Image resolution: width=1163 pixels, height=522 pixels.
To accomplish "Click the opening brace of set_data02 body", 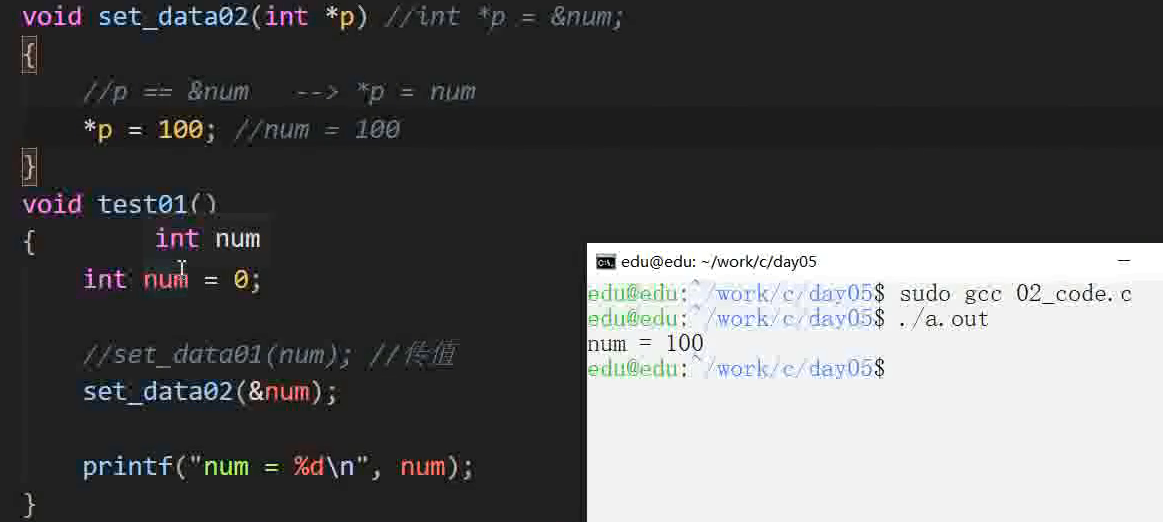I will pos(29,55).
